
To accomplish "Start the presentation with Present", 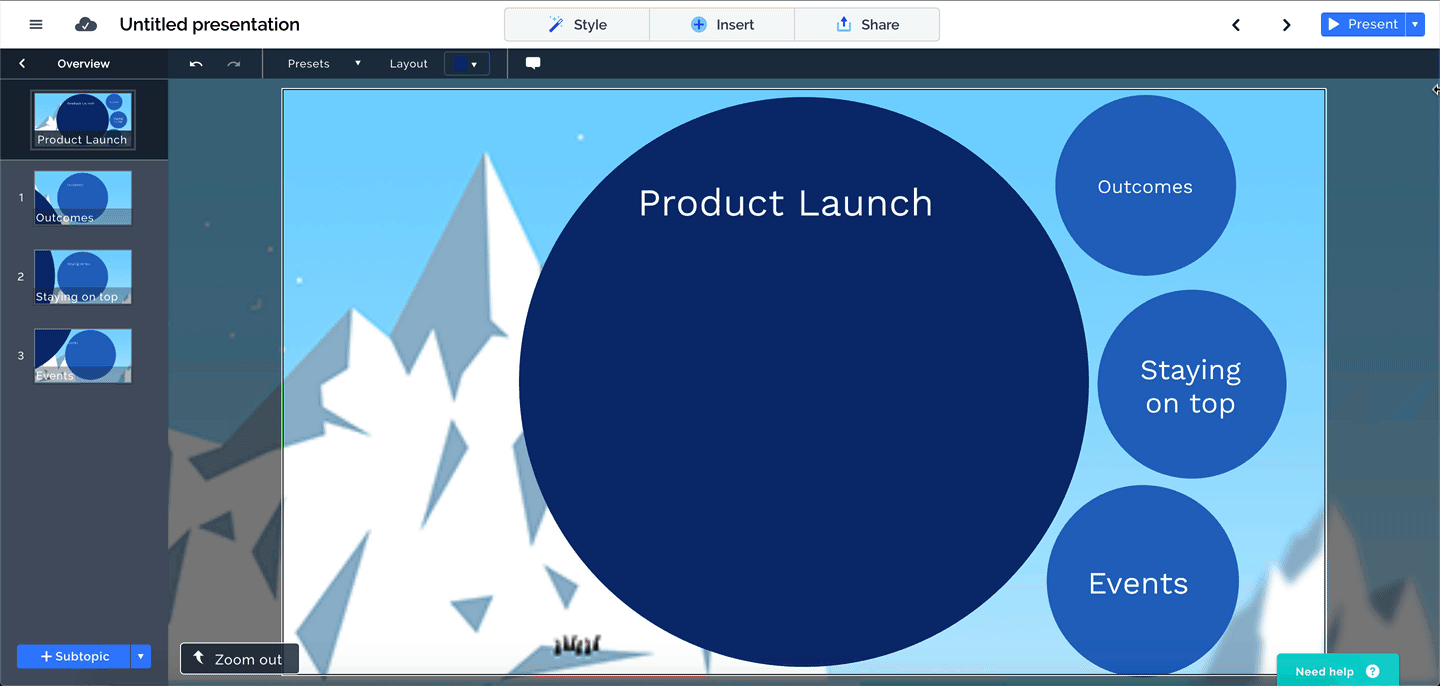I will 1363,24.
